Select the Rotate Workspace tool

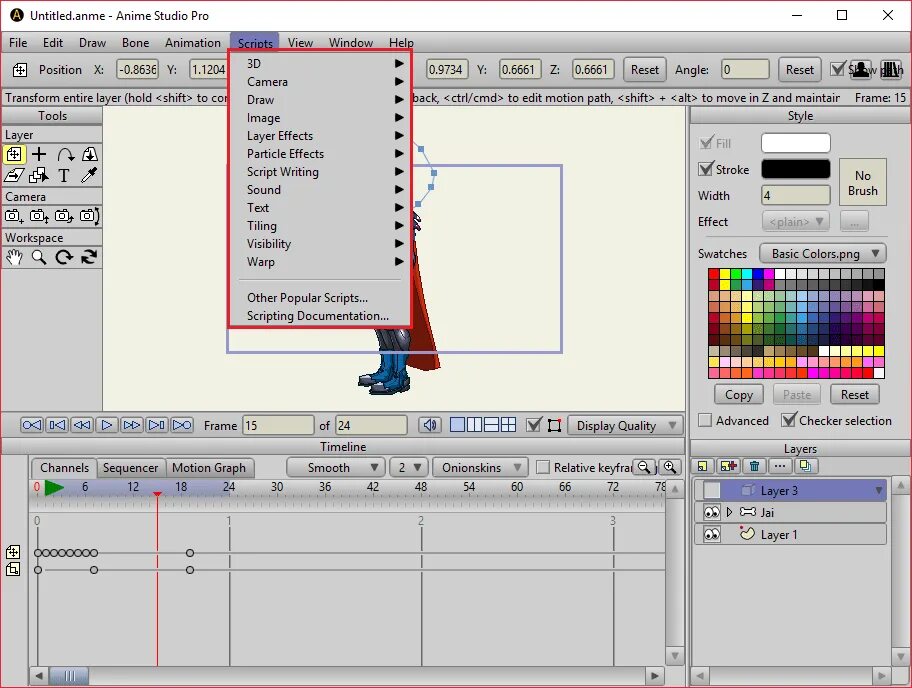point(65,257)
